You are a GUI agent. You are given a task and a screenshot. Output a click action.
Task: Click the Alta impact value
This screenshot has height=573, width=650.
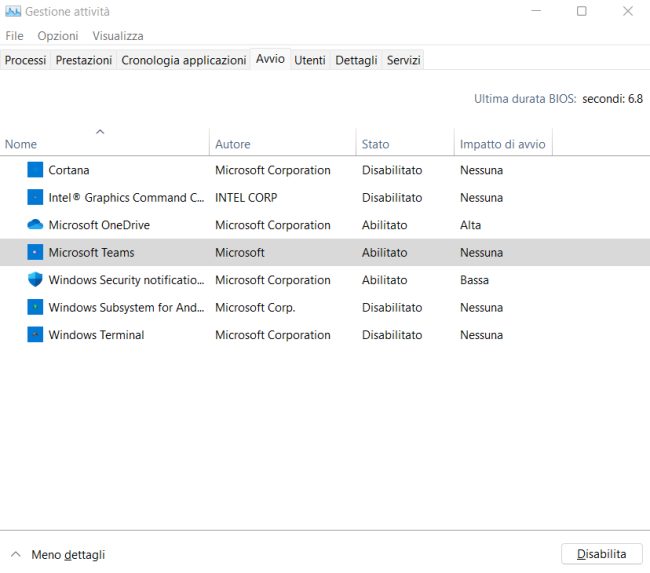tap(471, 225)
